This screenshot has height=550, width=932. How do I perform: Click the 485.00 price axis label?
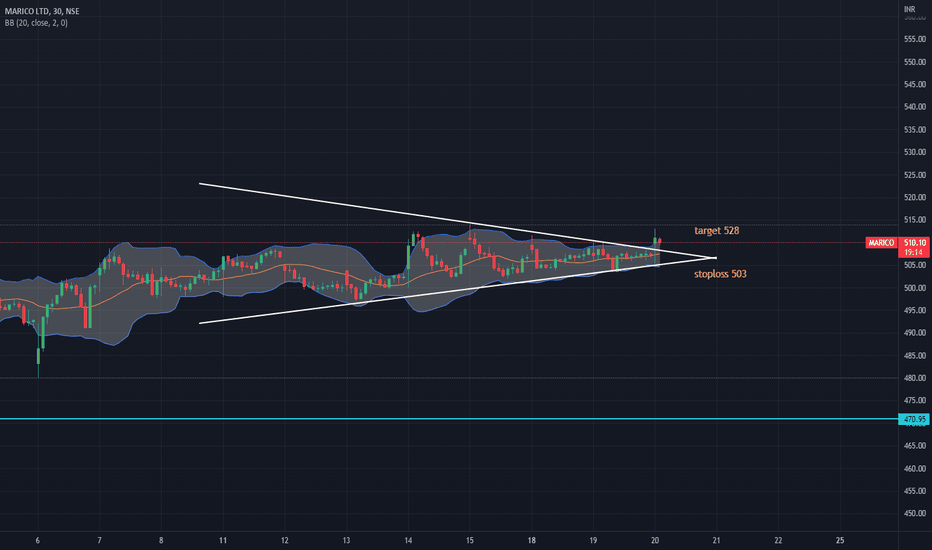(915, 356)
